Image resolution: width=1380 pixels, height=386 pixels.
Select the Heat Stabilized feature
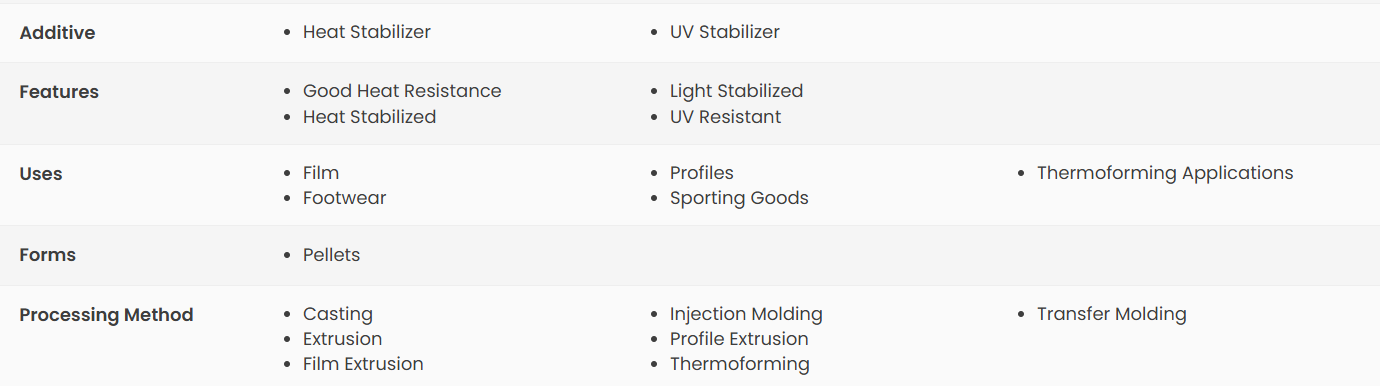pyautogui.click(x=370, y=117)
